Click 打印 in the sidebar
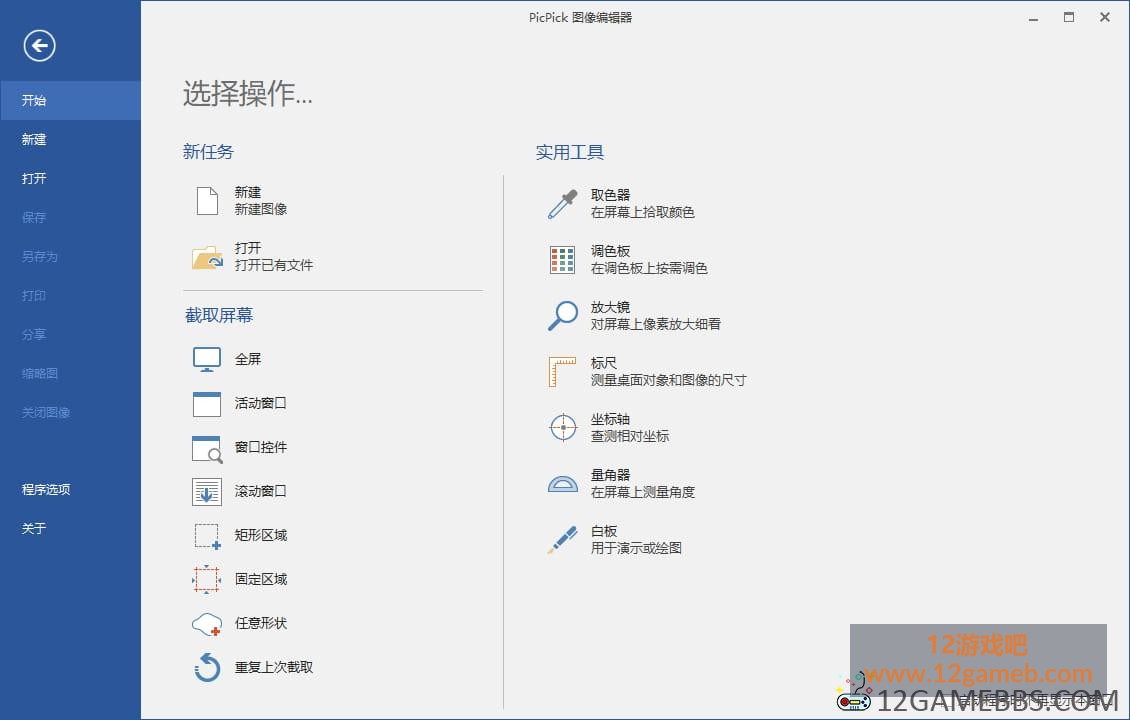 71,295
